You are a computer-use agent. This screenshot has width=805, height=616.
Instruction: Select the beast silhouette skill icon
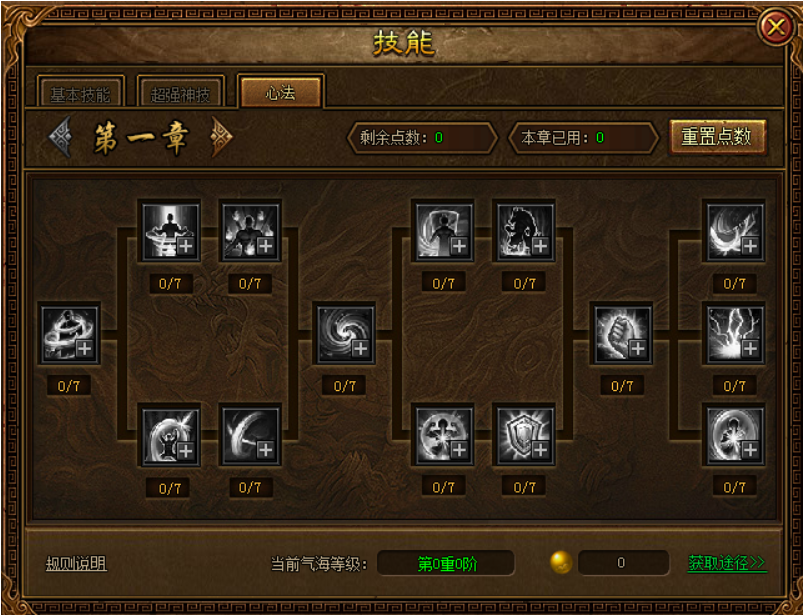tap(524, 232)
